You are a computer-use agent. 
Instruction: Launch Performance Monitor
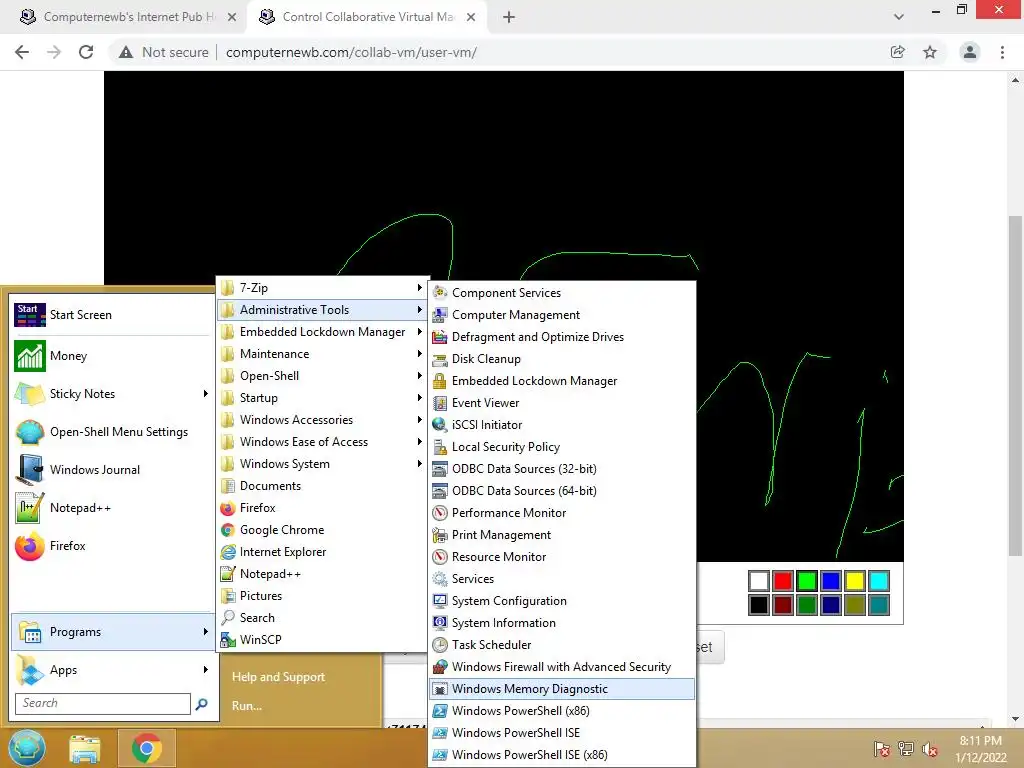click(562, 513)
